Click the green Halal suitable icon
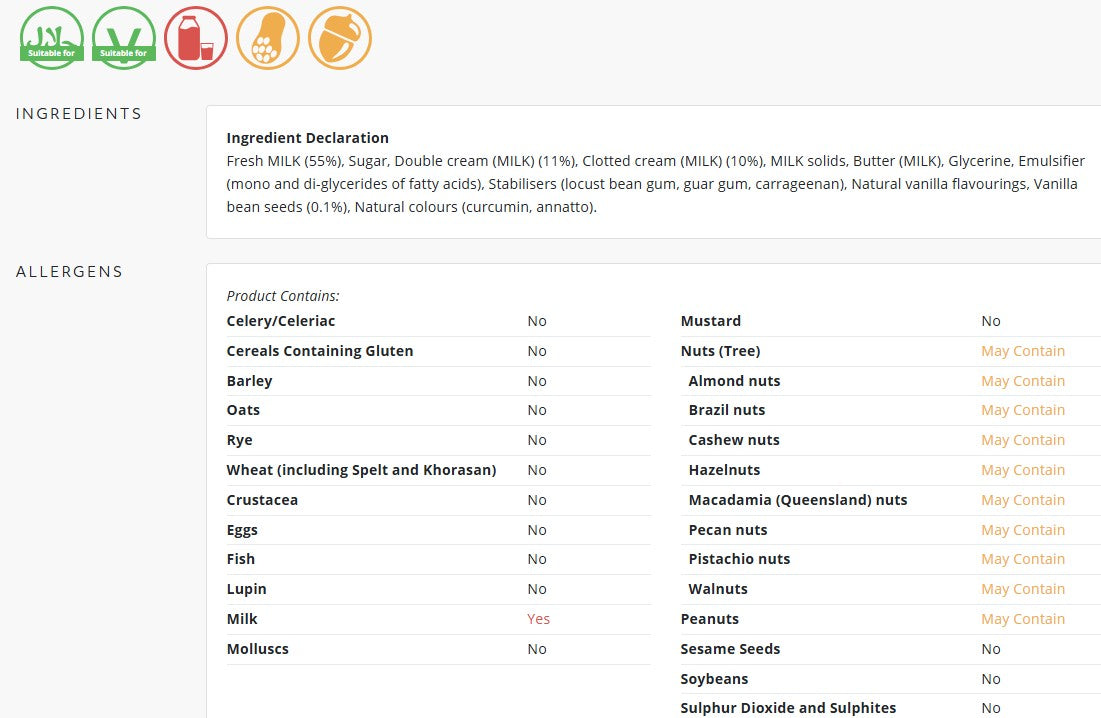 (52, 38)
